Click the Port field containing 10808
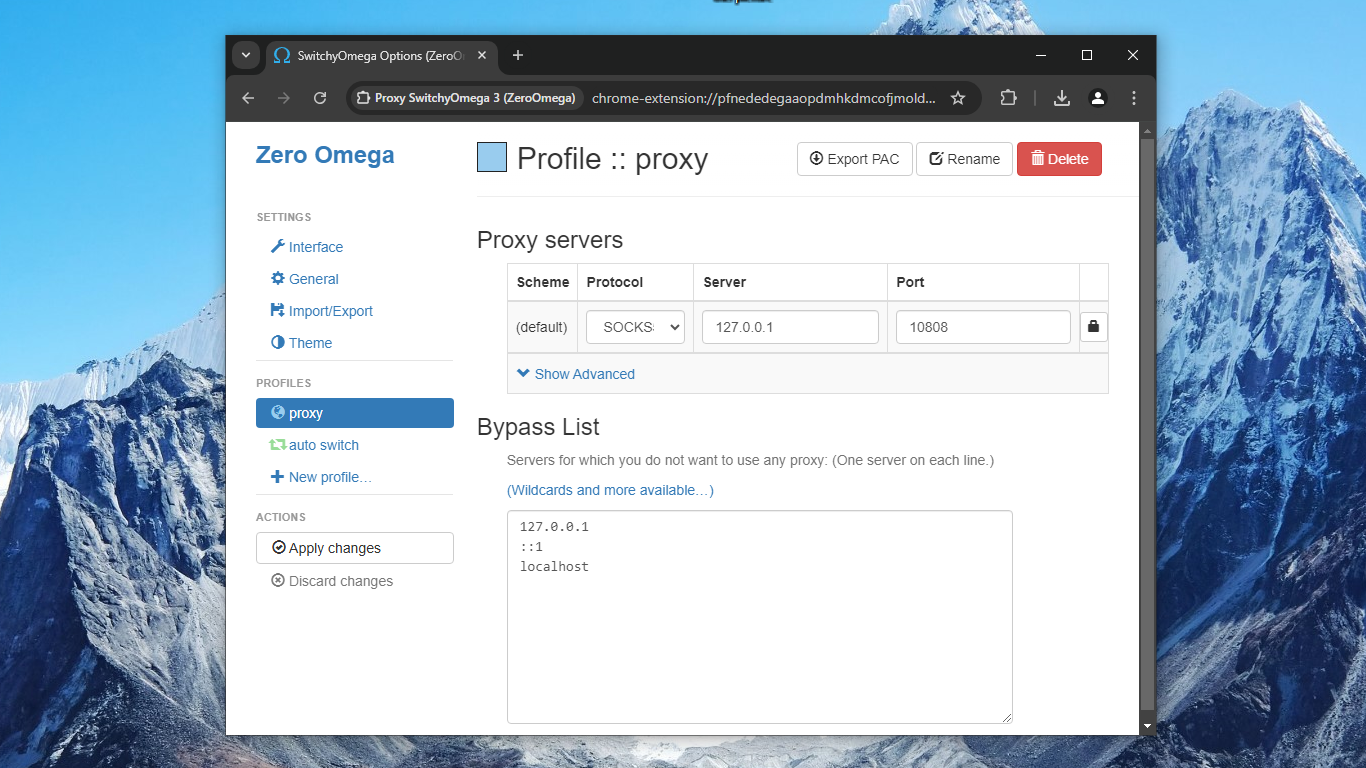This screenshot has width=1366, height=768. coord(983,327)
